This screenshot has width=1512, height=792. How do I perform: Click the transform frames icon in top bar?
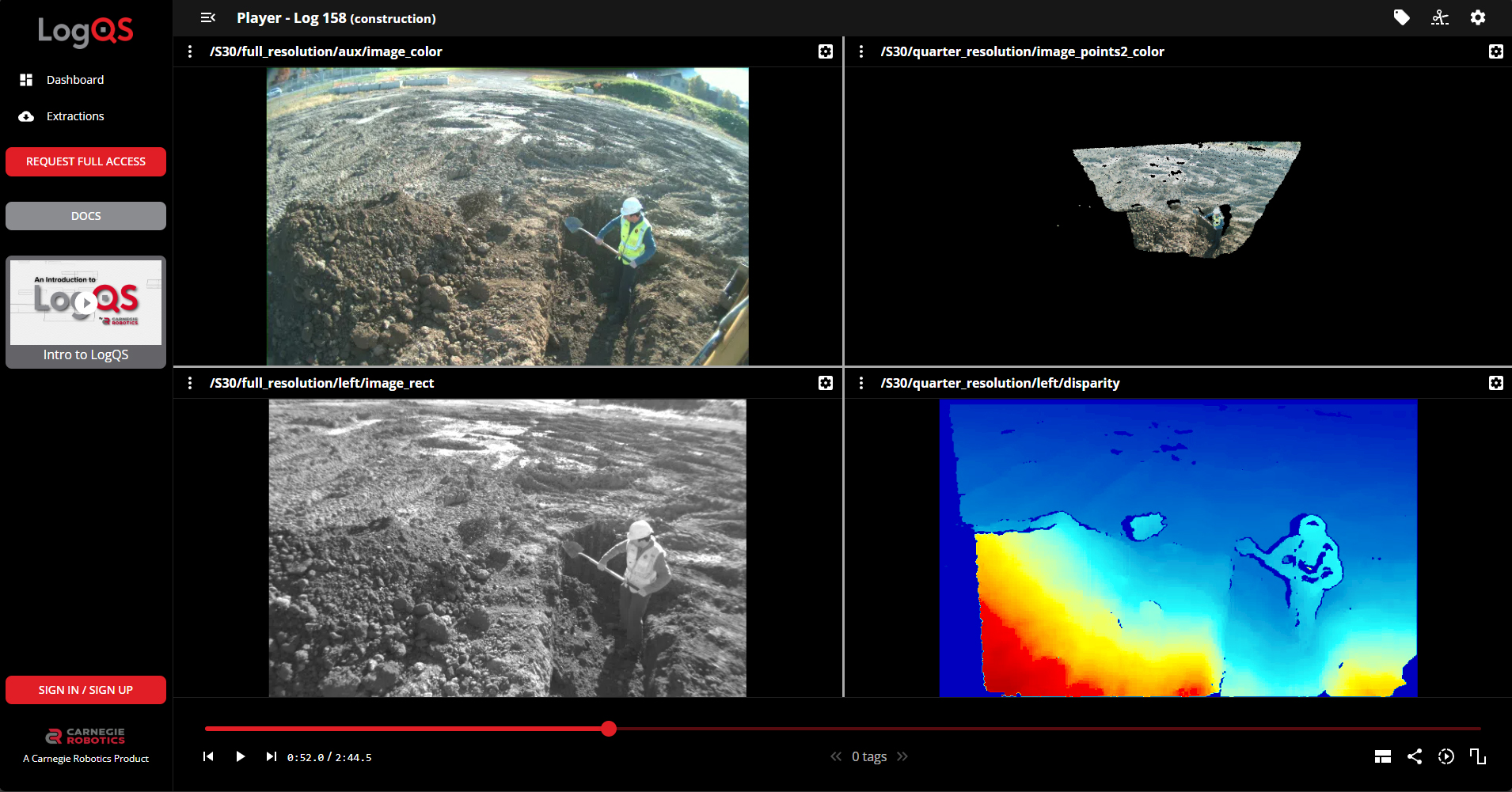coord(1439,17)
